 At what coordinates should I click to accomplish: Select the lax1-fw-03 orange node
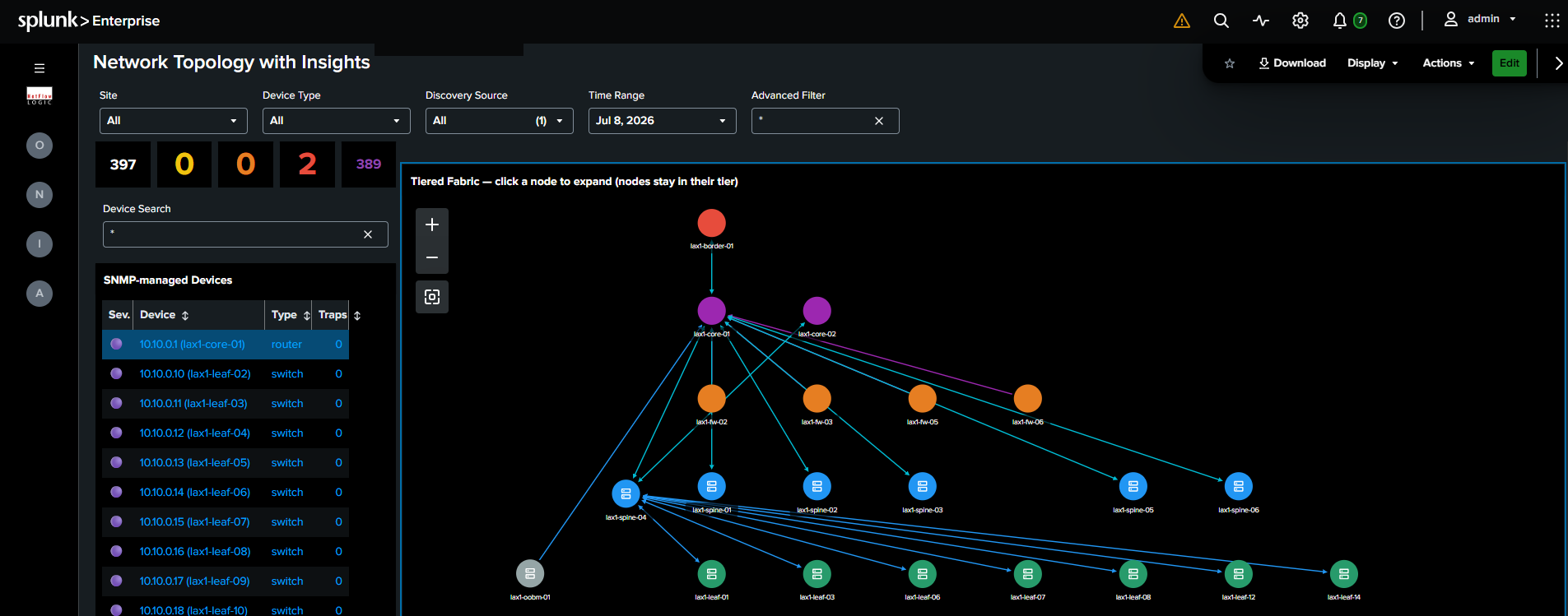[817, 399]
